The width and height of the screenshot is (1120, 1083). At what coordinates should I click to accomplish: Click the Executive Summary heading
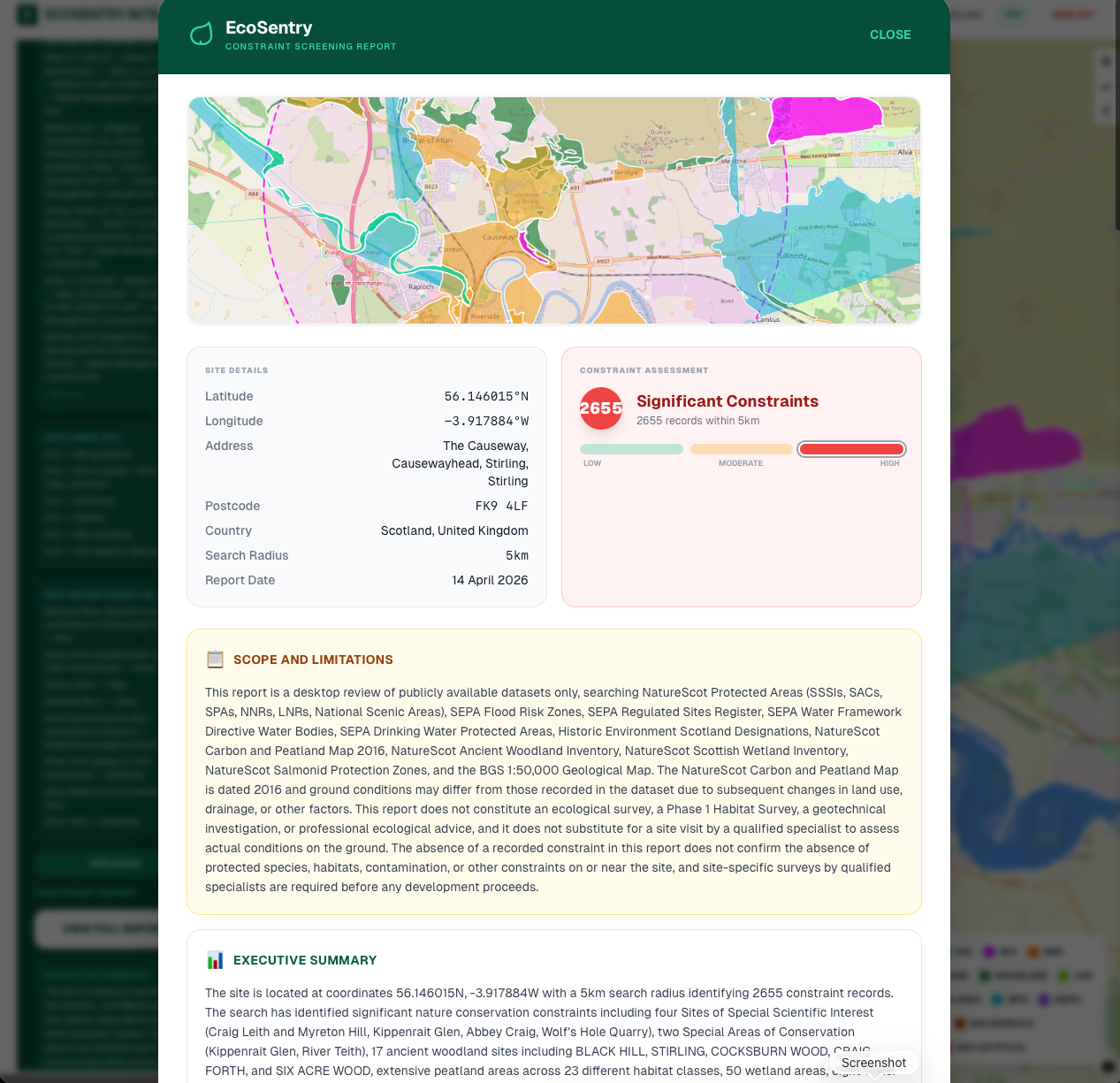pyautogui.click(x=305, y=960)
